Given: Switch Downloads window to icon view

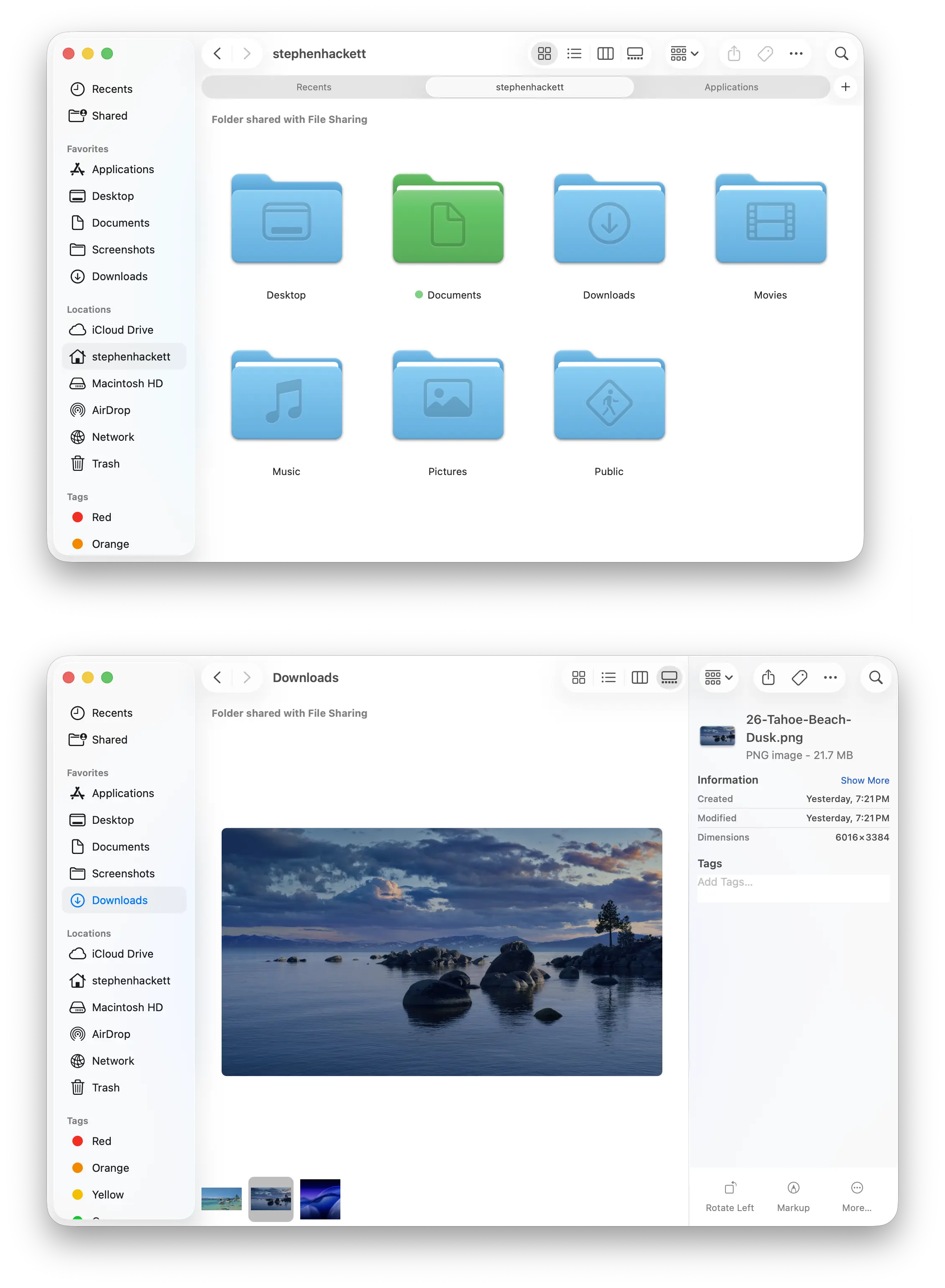Looking at the screenshot, I should tap(578, 678).
